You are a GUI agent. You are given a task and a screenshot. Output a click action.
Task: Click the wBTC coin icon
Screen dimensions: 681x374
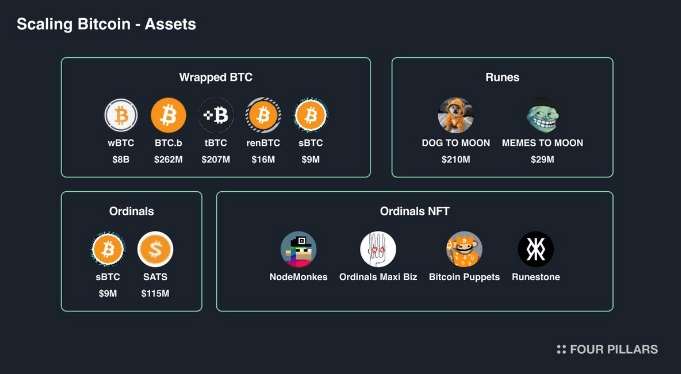121,116
